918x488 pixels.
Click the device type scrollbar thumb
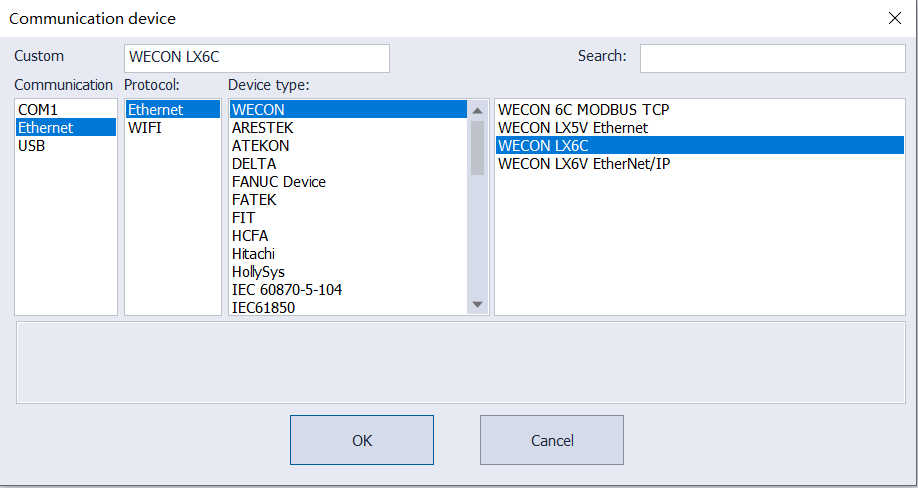(477, 148)
